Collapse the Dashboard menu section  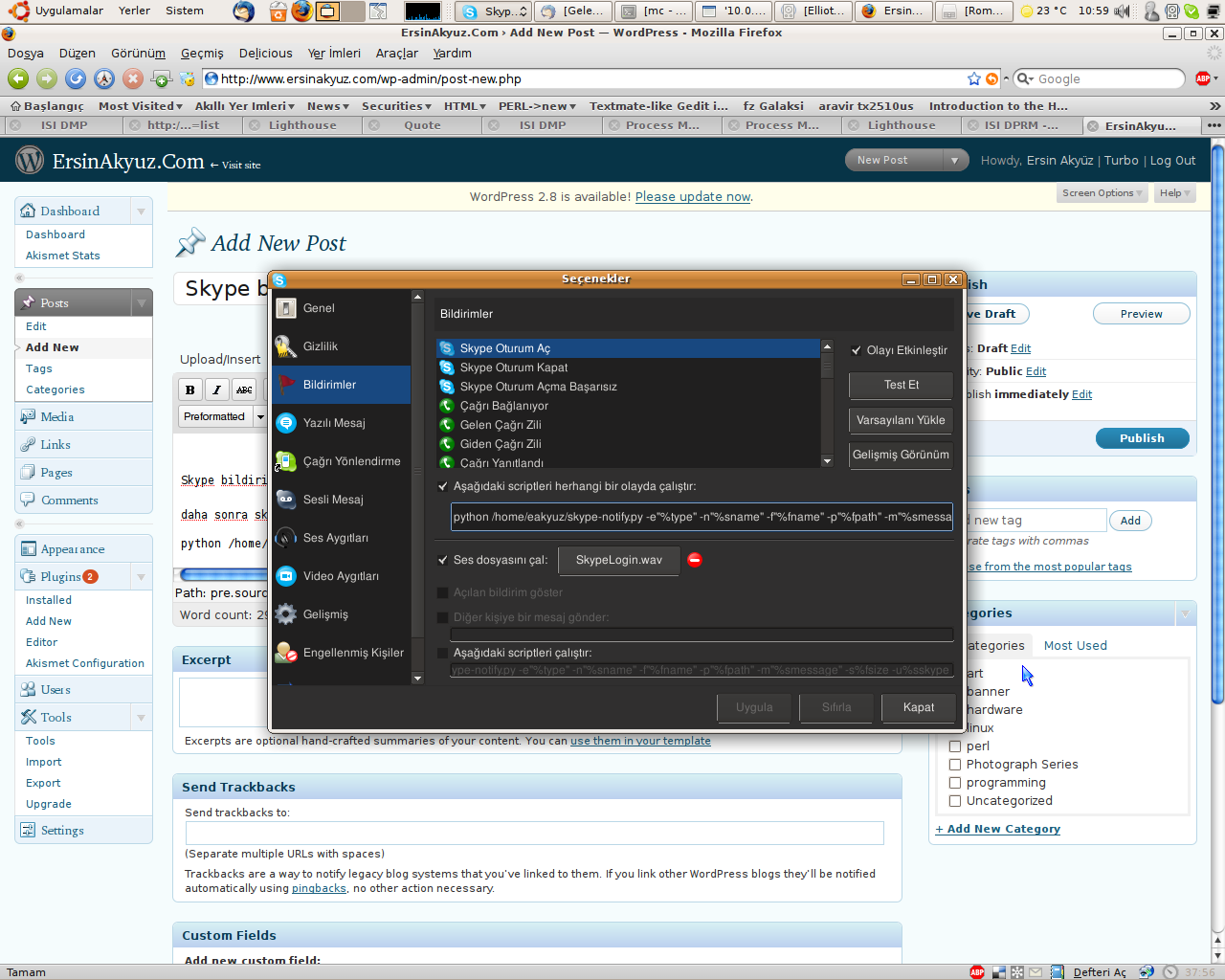pos(141,212)
